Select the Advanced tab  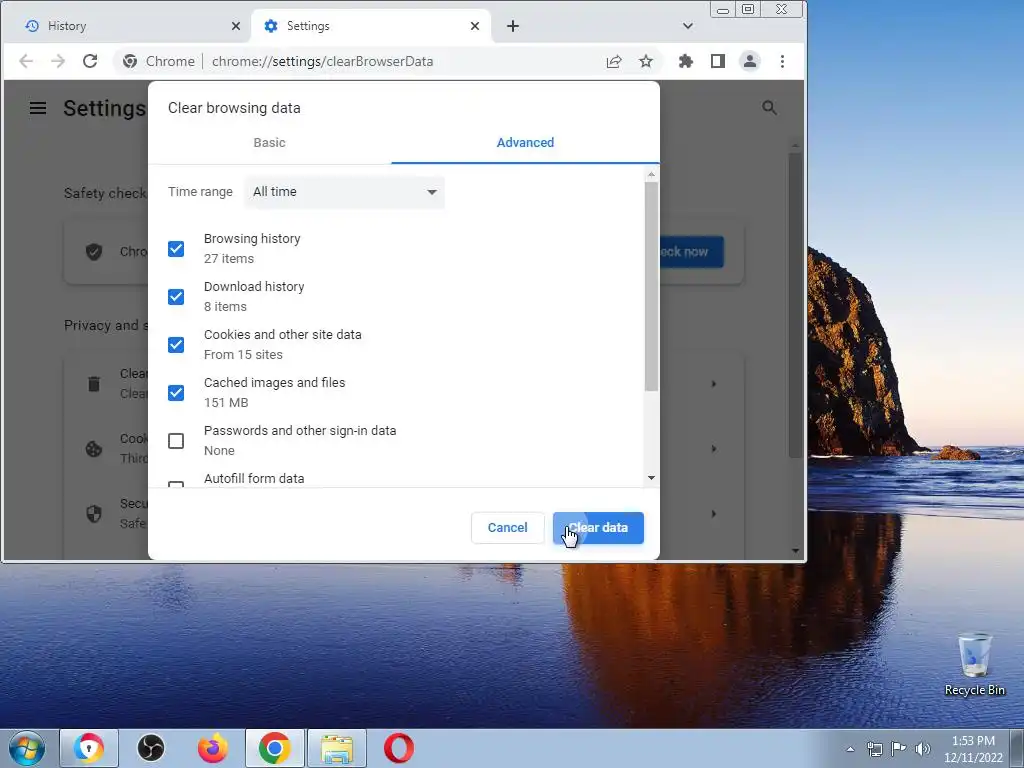tap(525, 142)
